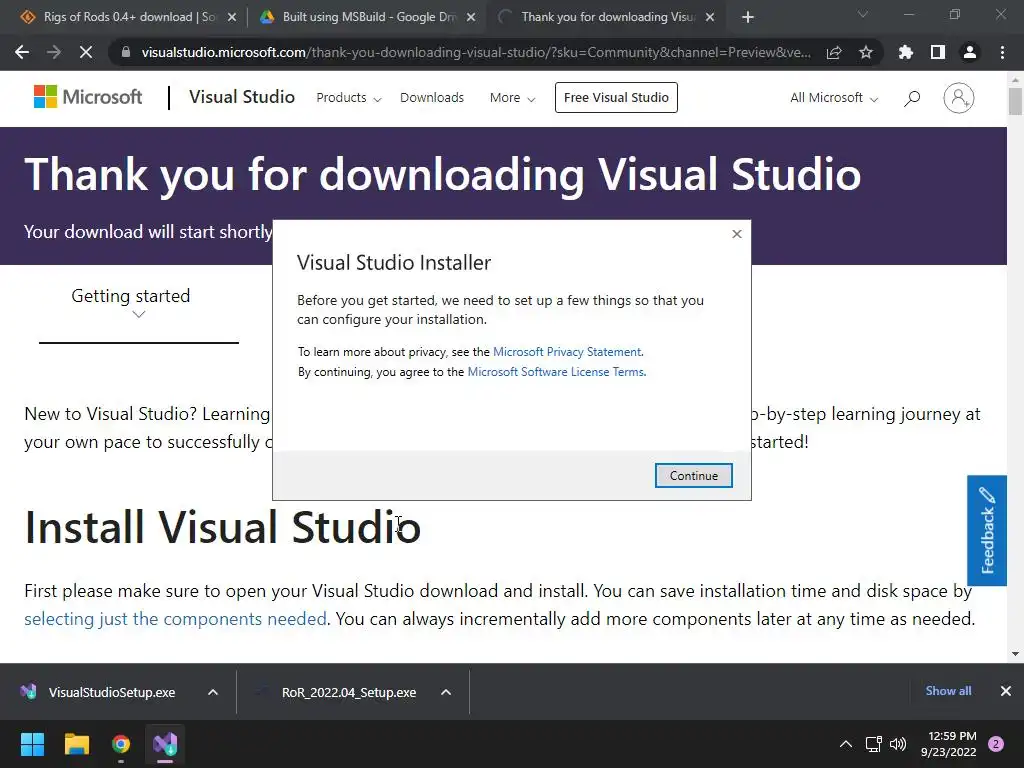Click the browser back arrow
Image resolution: width=1024 pixels, height=768 pixels.
pyautogui.click(x=22, y=52)
